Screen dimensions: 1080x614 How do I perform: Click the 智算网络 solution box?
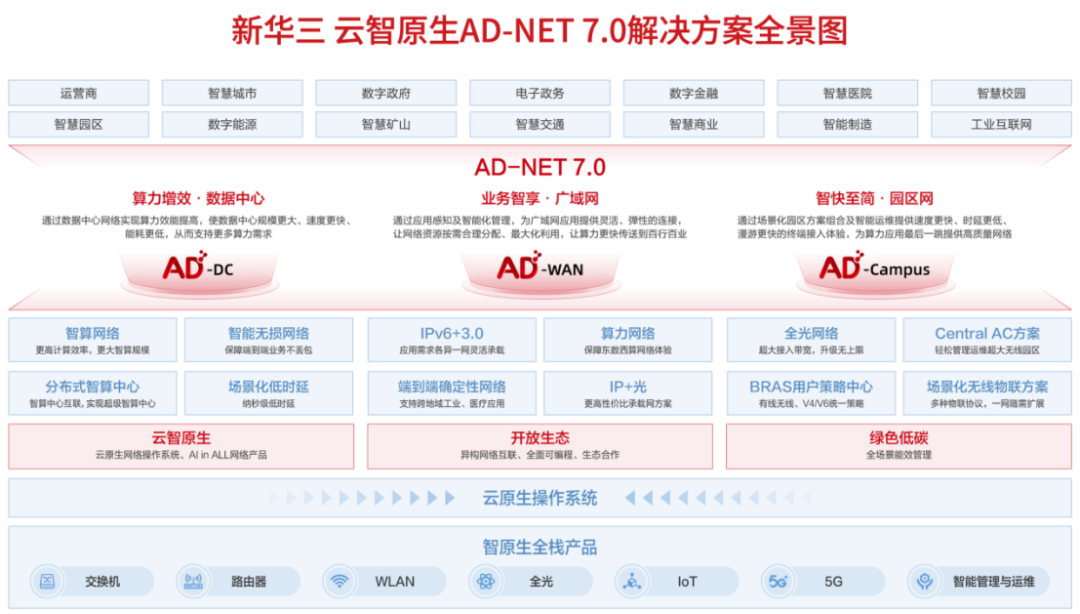tap(93, 340)
